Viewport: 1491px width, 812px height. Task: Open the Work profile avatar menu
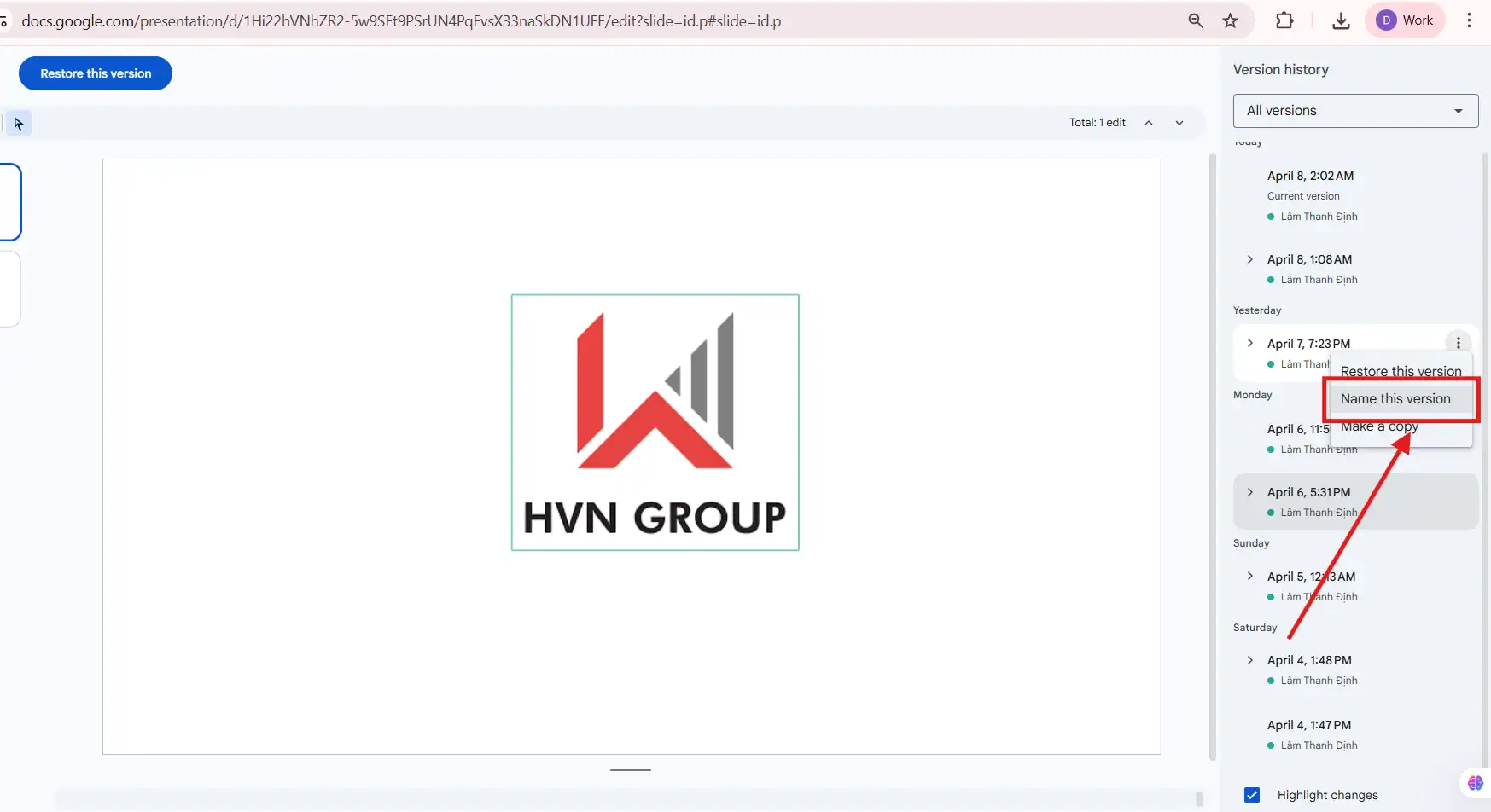pos(1405,20)
